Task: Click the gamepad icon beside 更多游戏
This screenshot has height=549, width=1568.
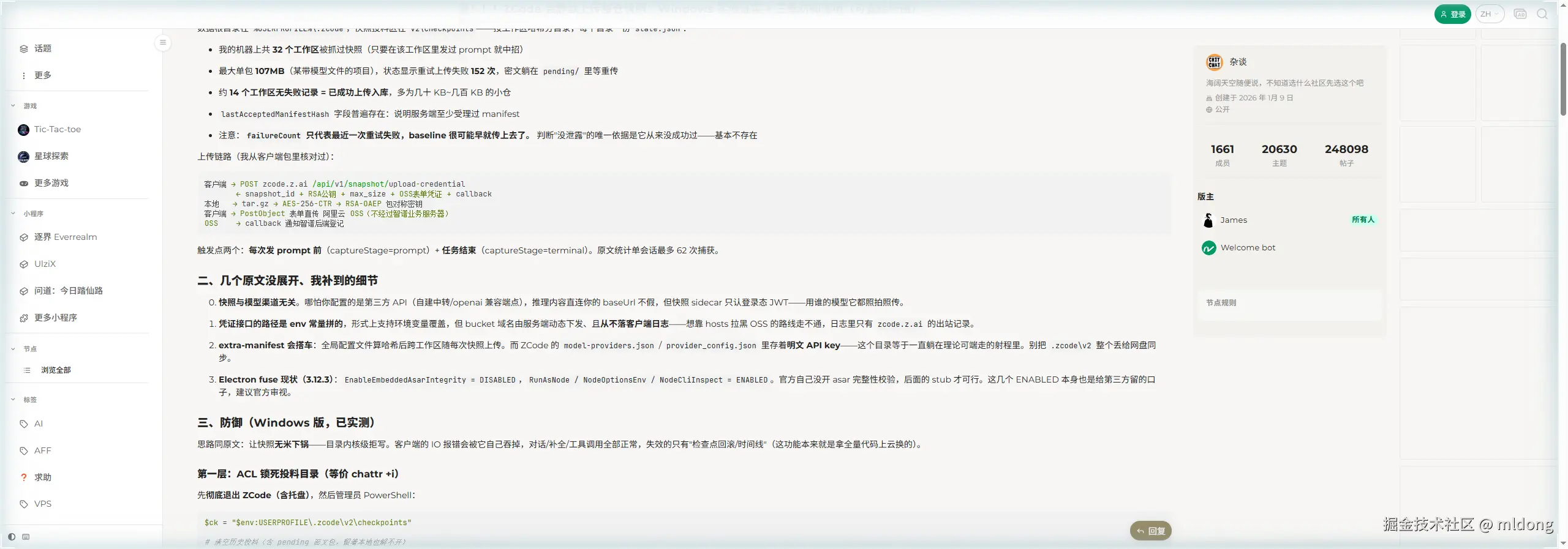Action: [24, 184]
